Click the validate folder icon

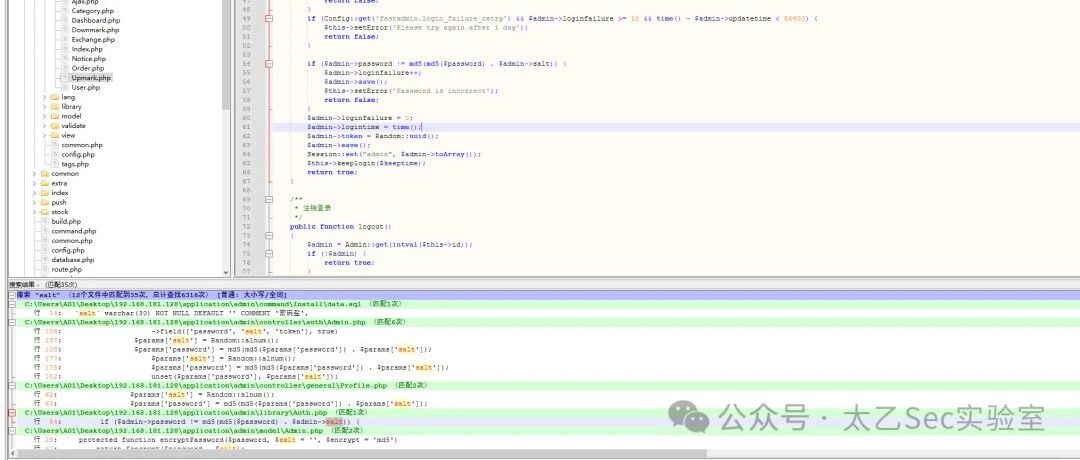click(x=55, y=126)
